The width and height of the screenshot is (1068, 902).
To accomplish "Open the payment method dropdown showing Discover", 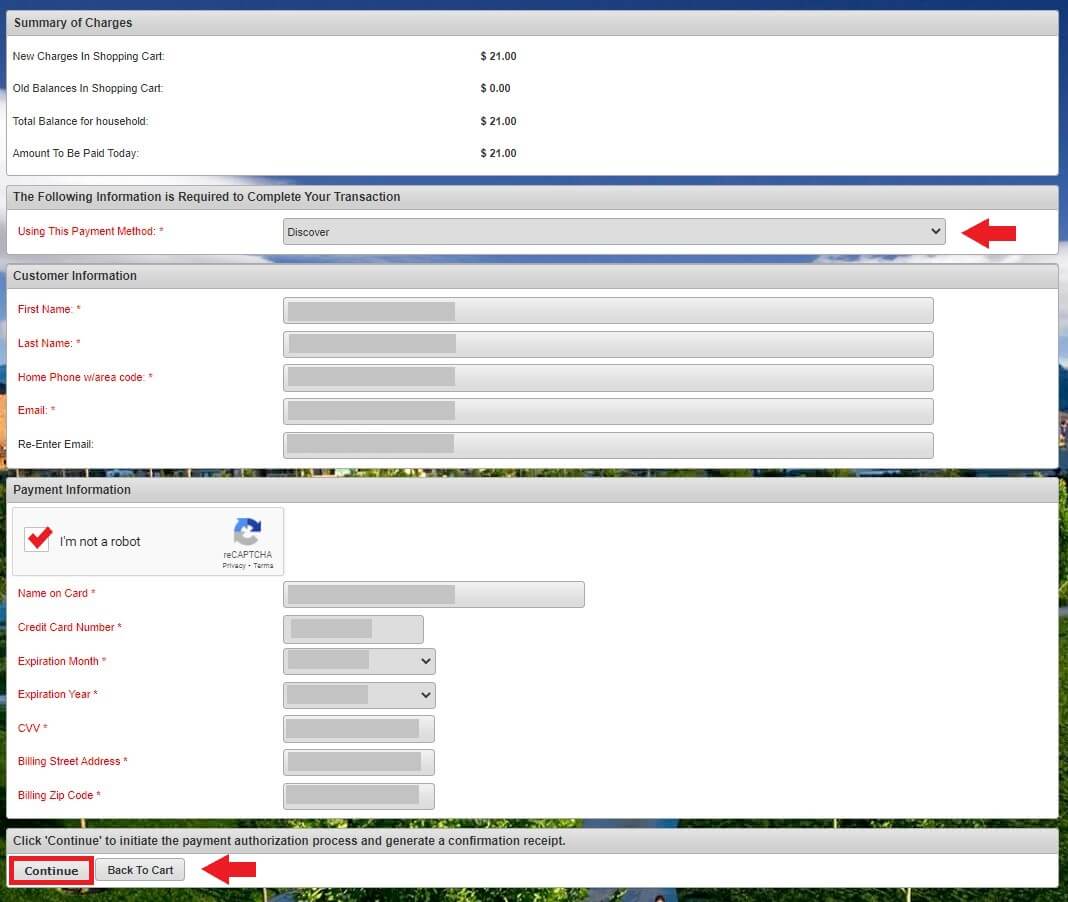I will click(x=613, y=232).
